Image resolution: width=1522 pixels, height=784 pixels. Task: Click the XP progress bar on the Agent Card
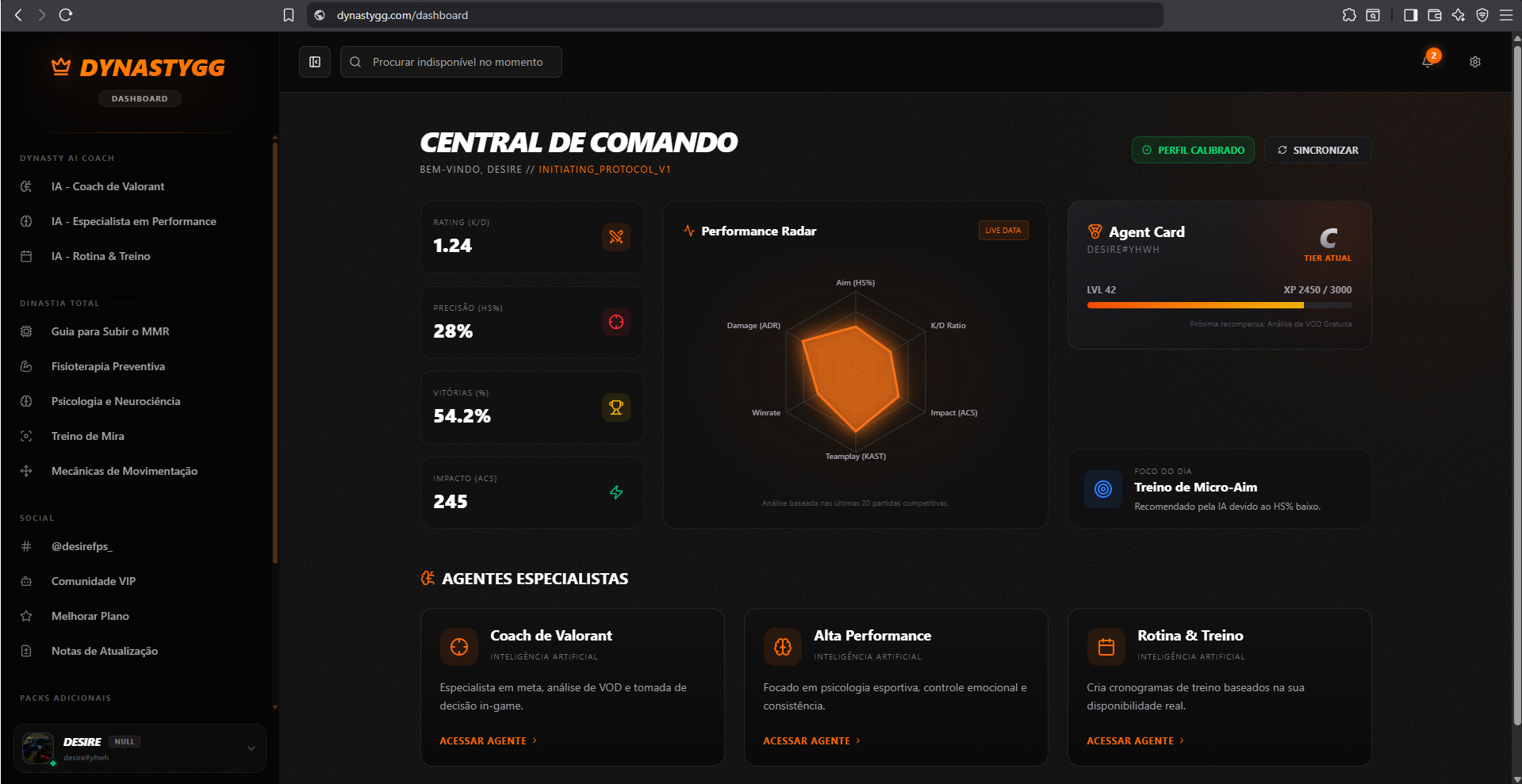click(1219, 304)
